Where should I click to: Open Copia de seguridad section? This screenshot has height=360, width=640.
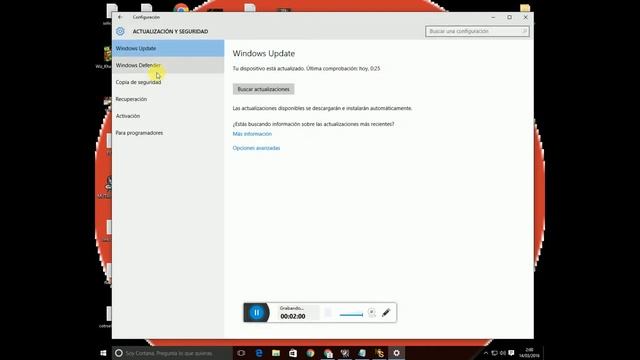tap(168, 82)
